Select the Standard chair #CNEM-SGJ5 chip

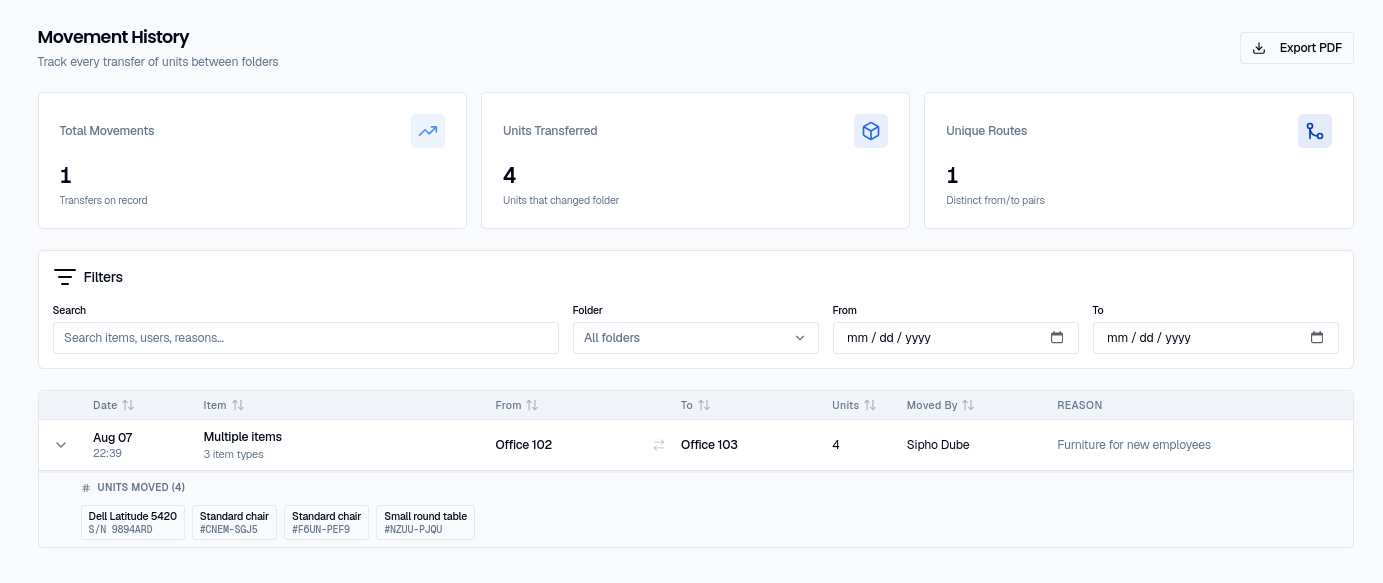click(x=234, y=522)
